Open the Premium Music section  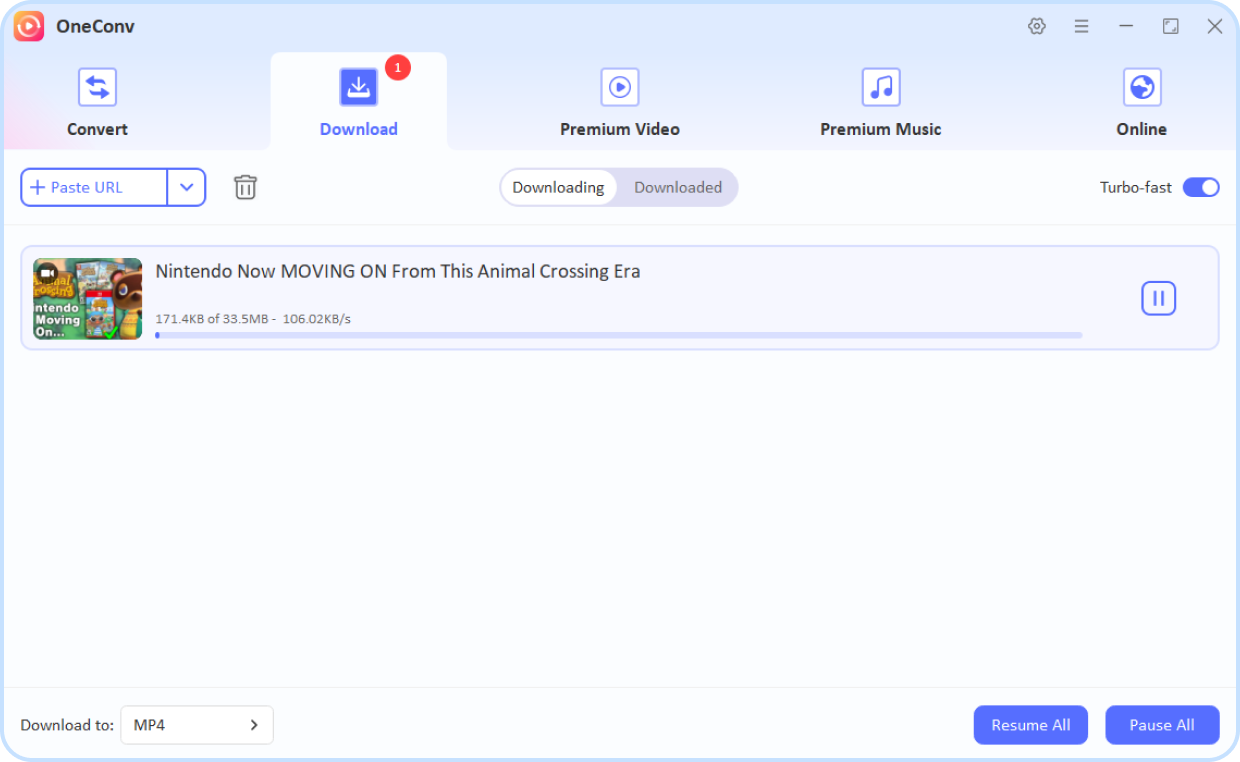tap(880, 100)
